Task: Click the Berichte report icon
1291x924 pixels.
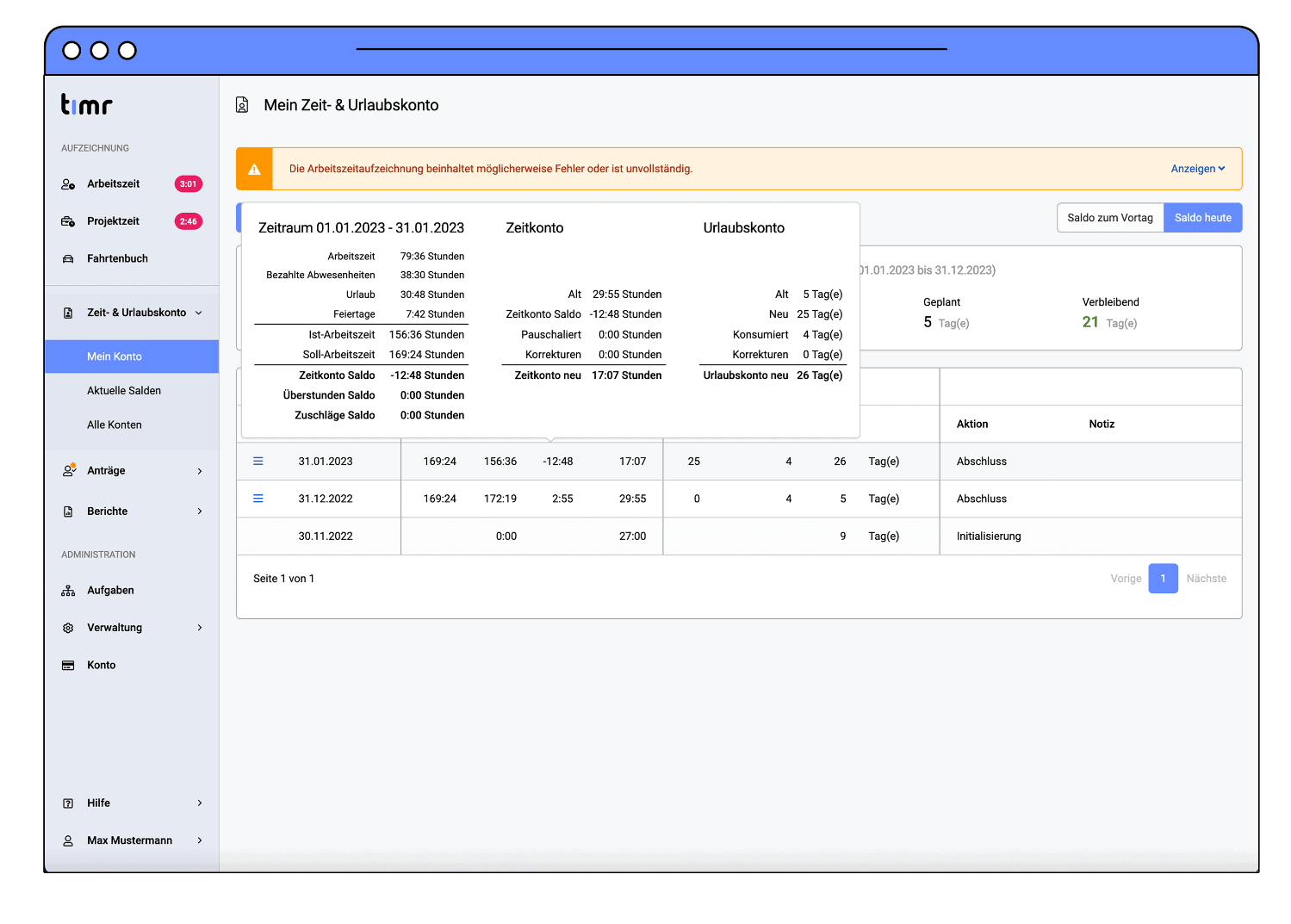Action: pos(68,512)
